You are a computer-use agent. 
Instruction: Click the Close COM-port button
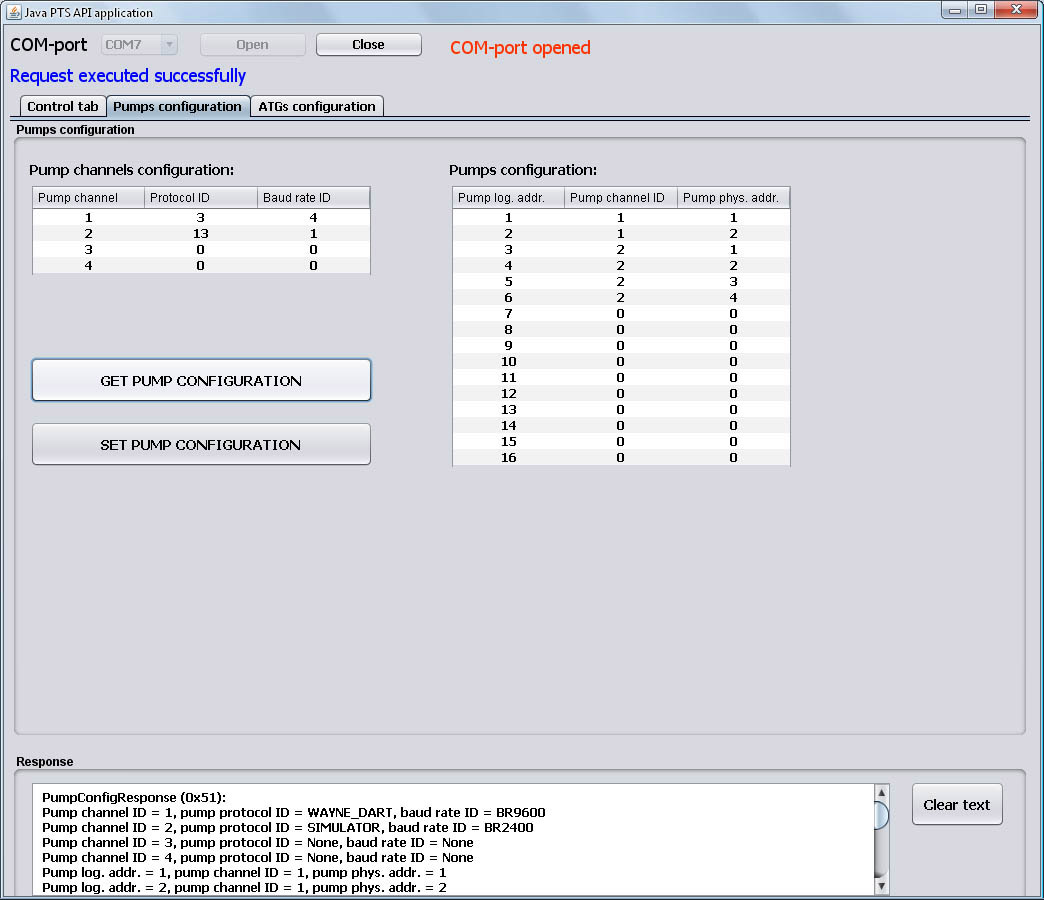tap(368, 45)
